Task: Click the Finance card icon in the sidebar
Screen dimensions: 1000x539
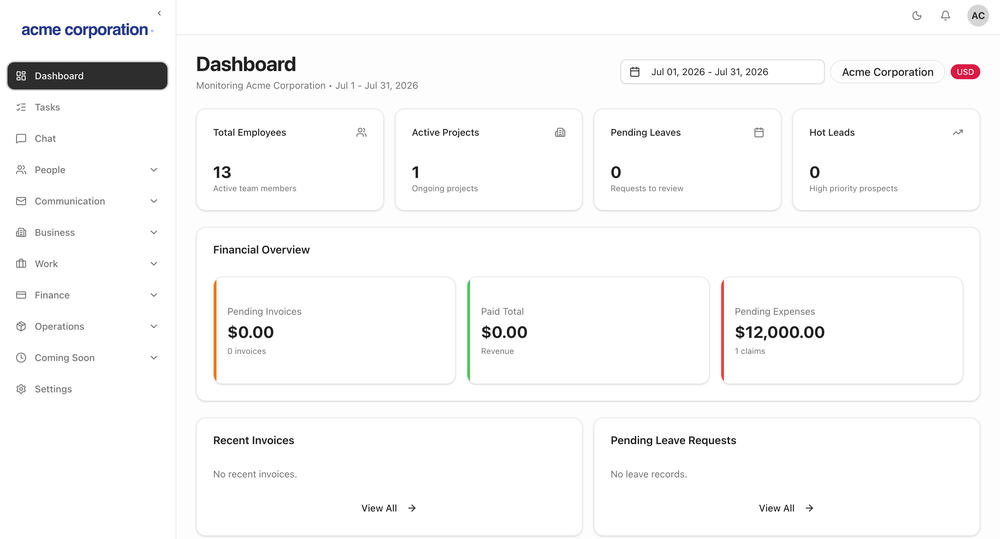Action: click(x=21, y=295)
